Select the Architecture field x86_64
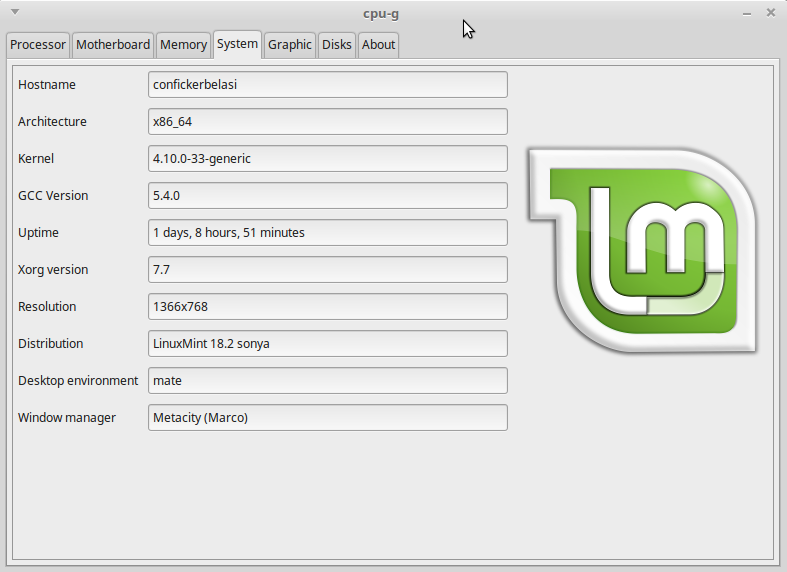The width and height of the screenshot is (787, 572). 328,121
